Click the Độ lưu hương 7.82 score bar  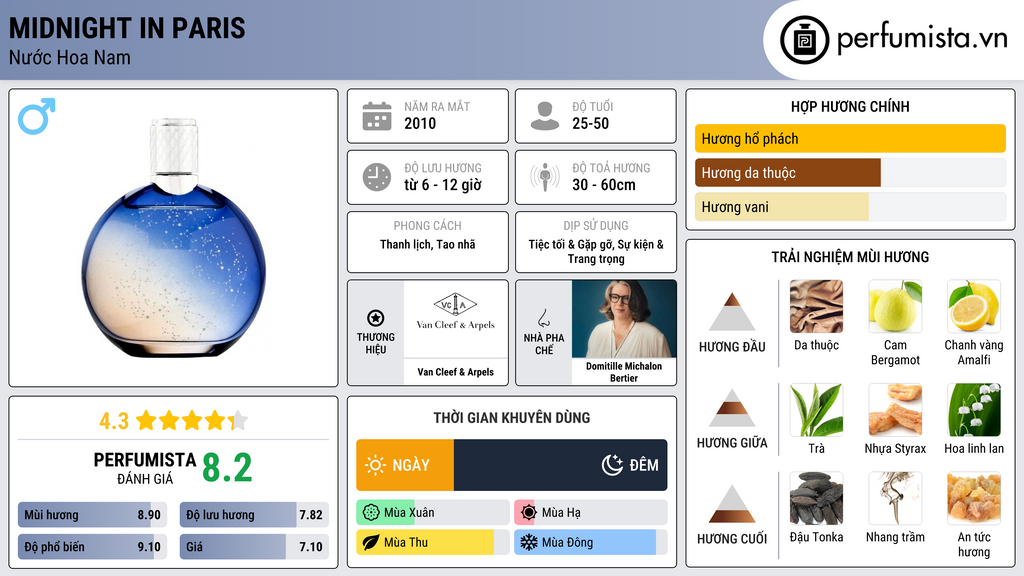coord(254,515)
